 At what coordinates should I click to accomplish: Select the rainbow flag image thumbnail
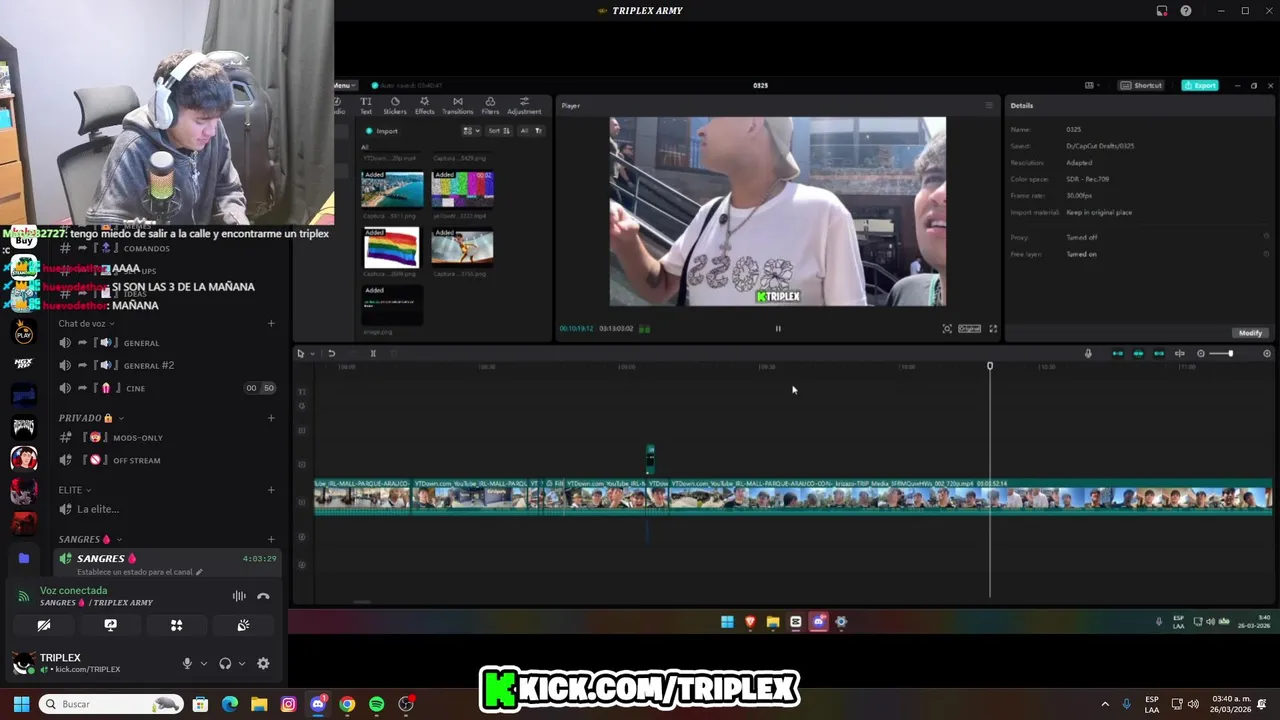point(392,247)
